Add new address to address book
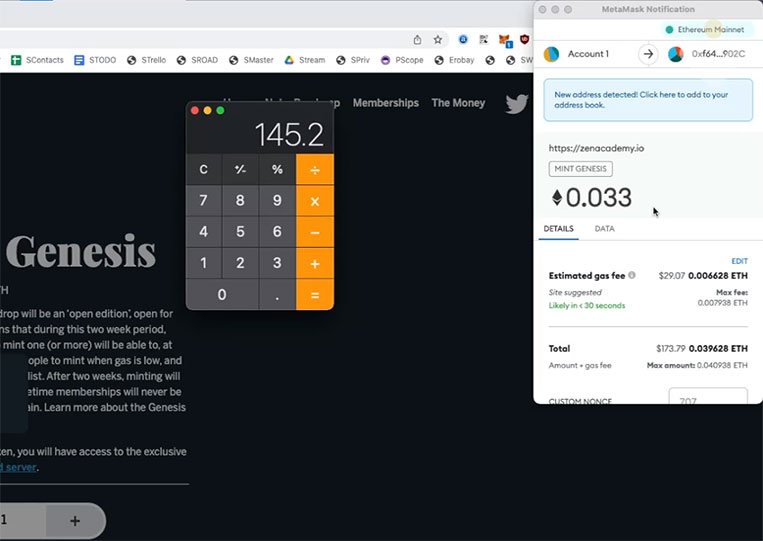Image resolution: width=763 pixels, height=541 pixels. [648, 100]
